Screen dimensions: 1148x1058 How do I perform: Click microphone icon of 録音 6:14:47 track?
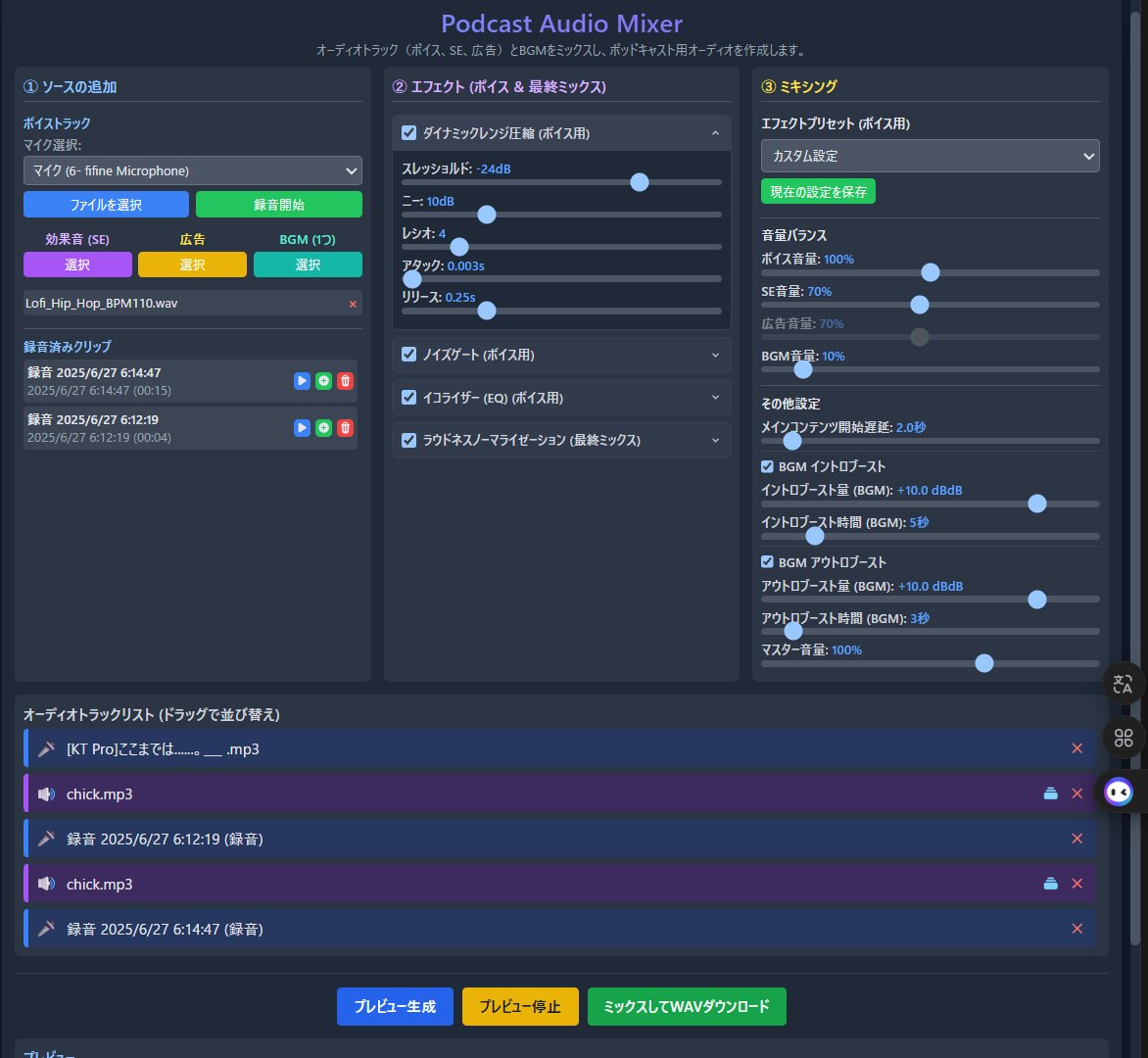click(46, 929)
